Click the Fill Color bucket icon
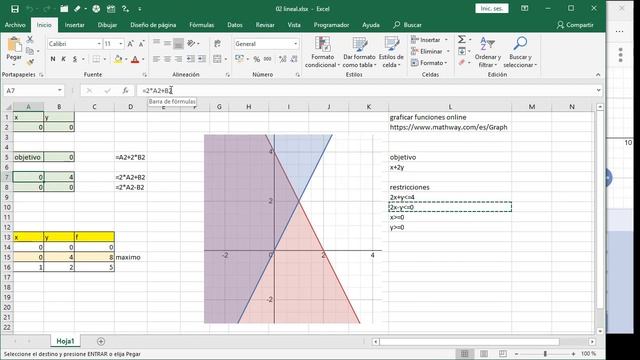The width and height of the screenshot is (640, 360). 118,59
